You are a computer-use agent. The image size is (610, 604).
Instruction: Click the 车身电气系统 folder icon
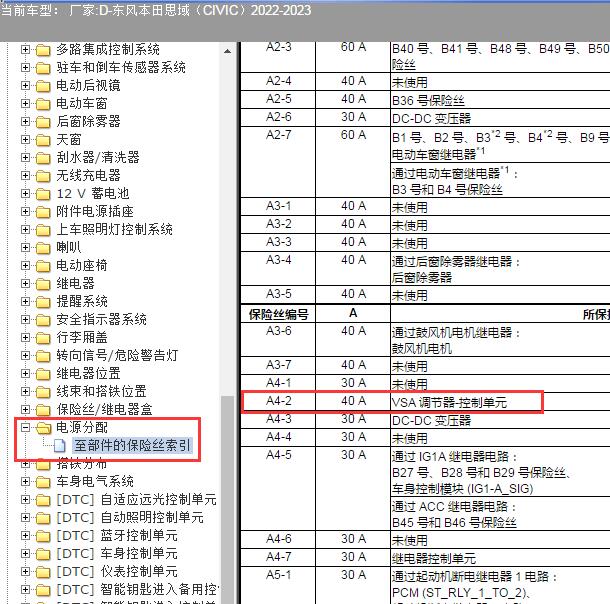[x=43, y=482]
